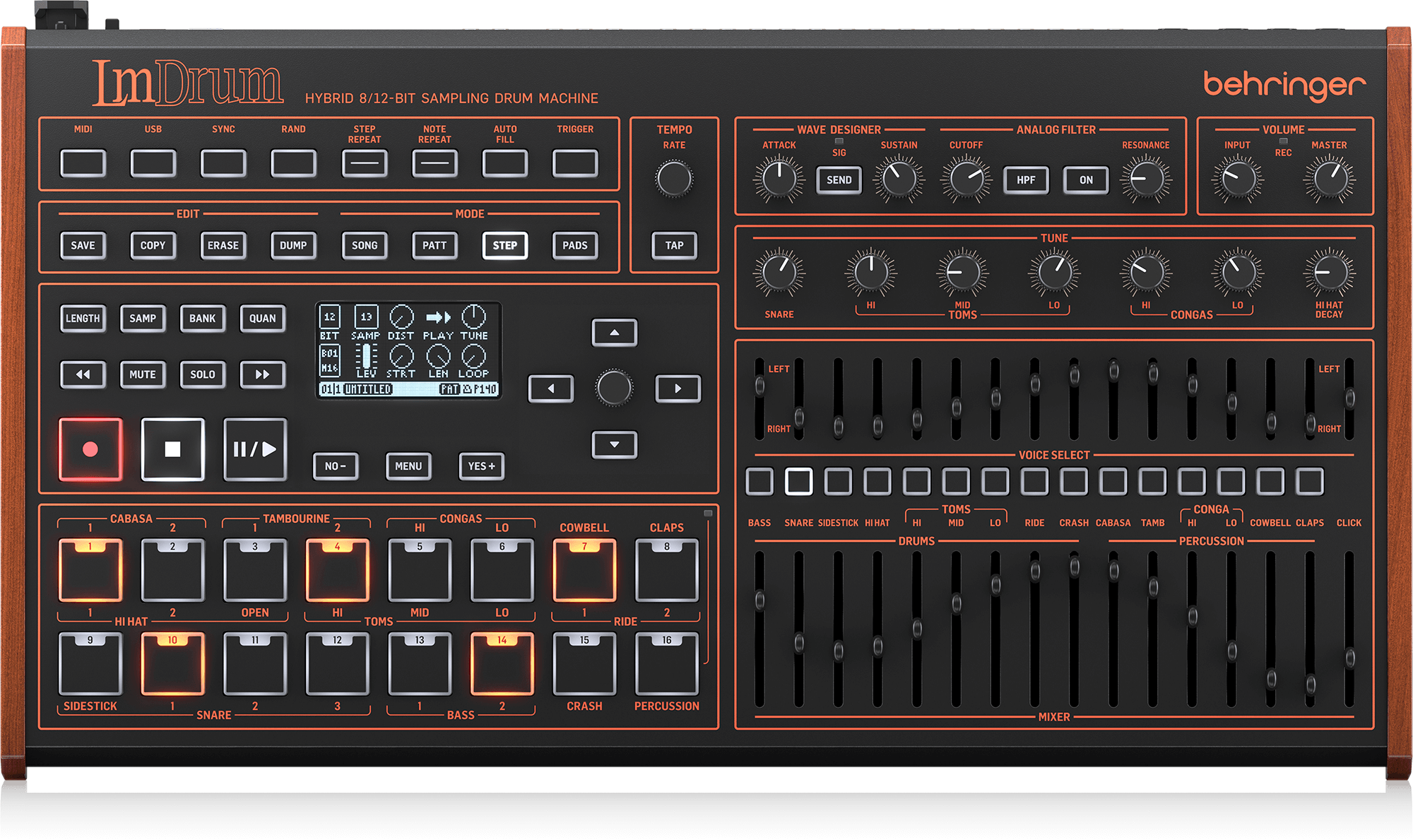This screenshot has height=840, width=1413.
Task: Click the LENGTH button
Action: (x=83, y=319)
